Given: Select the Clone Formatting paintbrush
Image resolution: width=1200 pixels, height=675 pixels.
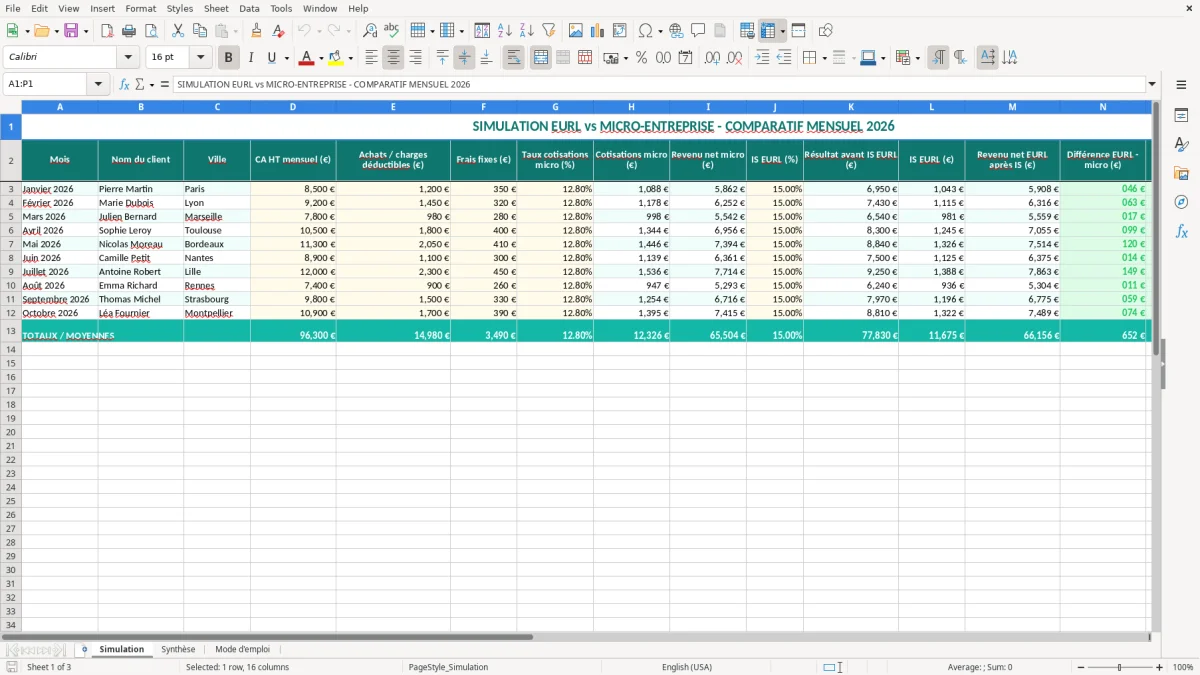Looking at the screenshot, I should click(256, 31).
